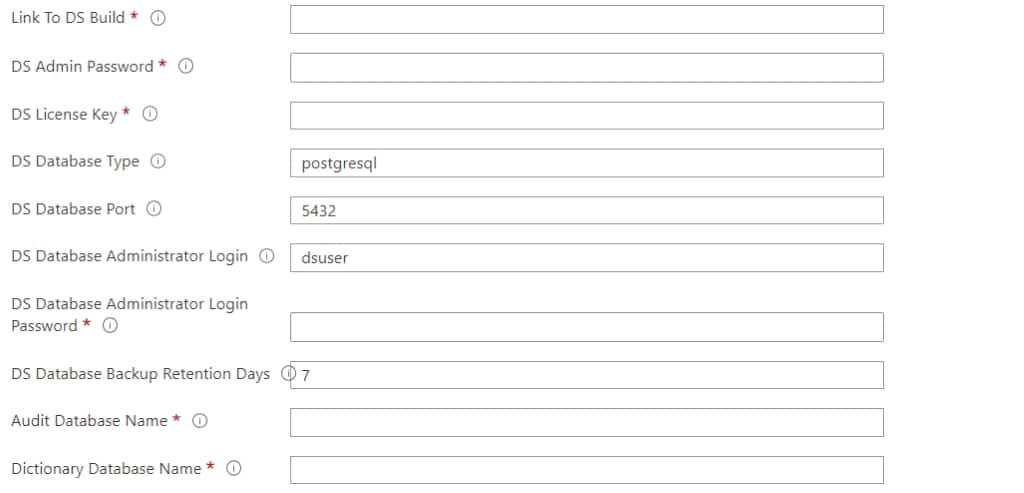This screenshot has height=493, width=1024.
Task: Focus the Link To DS Build field
Action: [x=586, y=20]
